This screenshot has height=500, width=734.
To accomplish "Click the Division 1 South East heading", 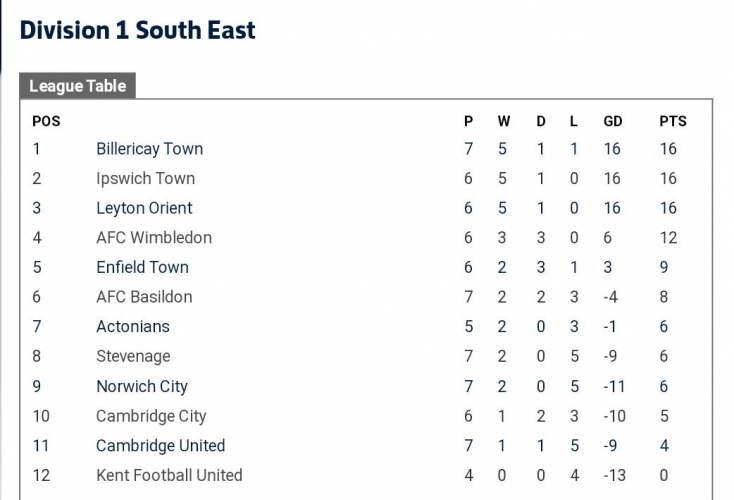I will click(x=138, y=30).
